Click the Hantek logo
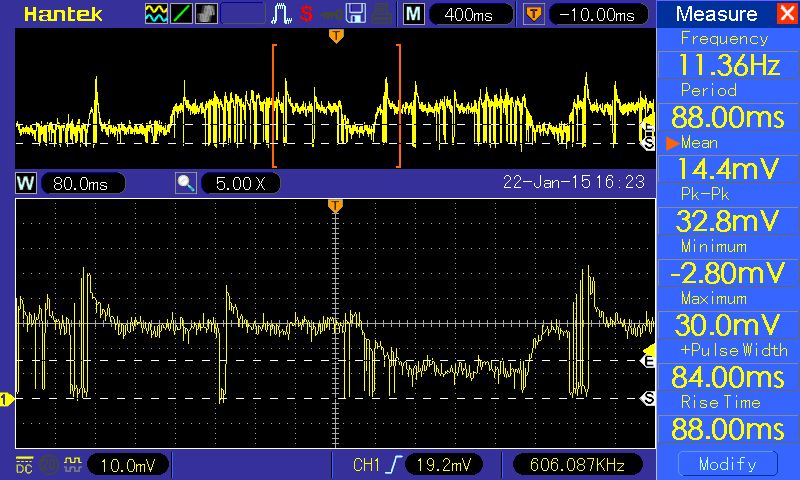Image resolution: width=800 pixels, height=480 pixels. pyautogui.click(x=63, y=14)
